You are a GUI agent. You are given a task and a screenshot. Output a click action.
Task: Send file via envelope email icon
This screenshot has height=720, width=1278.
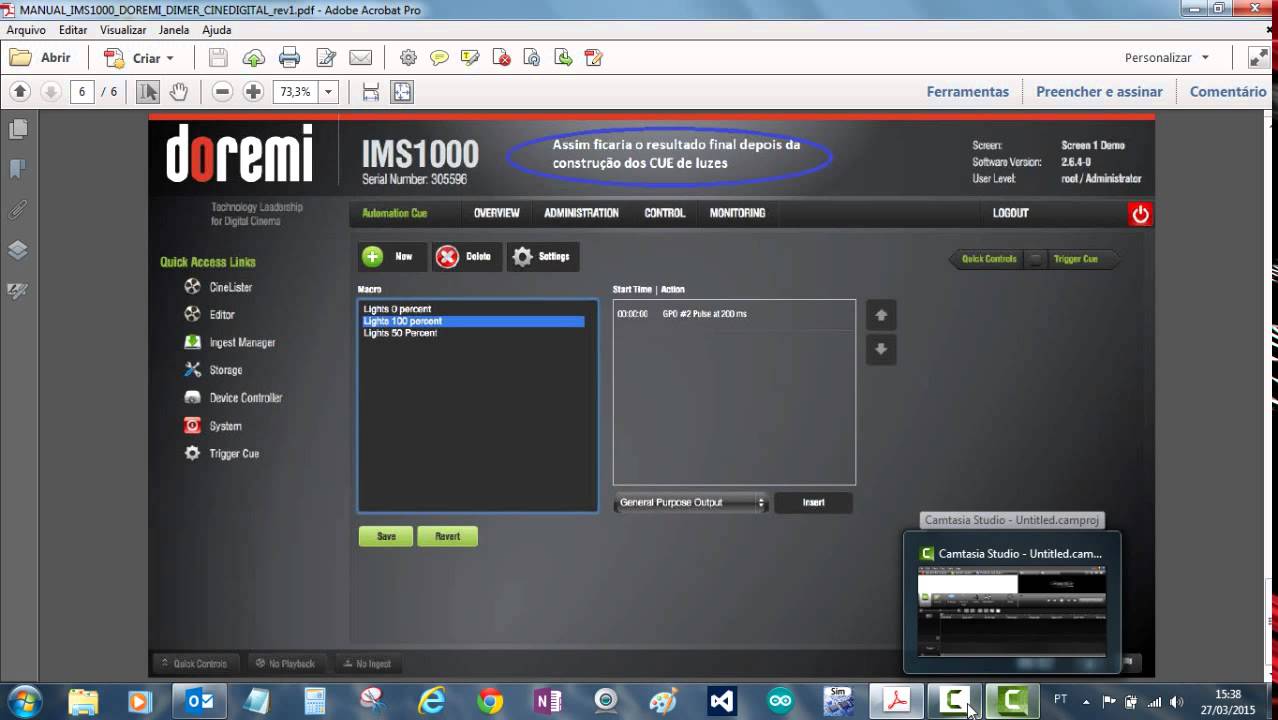[360, 58]
